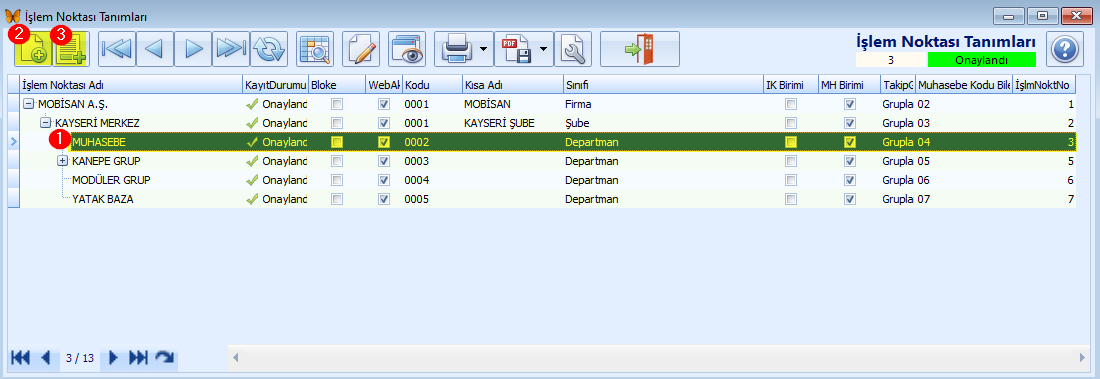Viewport: 1100px width, 379px height.
Task: Click the add sub-record icon
Action: pyautogui.click(x=70, y=48)
